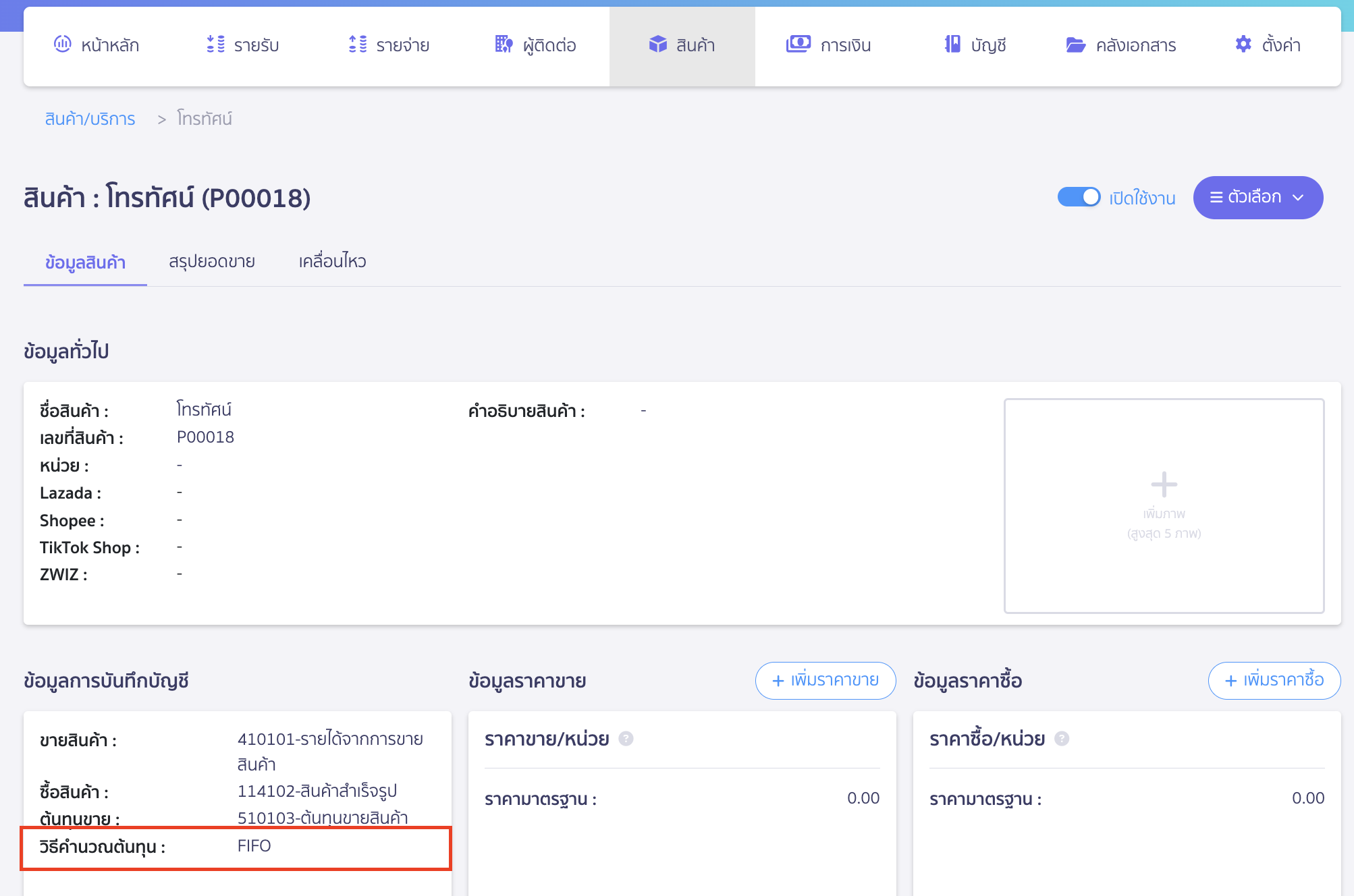The height and width of the screenshot is (896, 1354).
Task: Click the เพิ่มราคาซื้อ button
Action: coord(1274,680)
